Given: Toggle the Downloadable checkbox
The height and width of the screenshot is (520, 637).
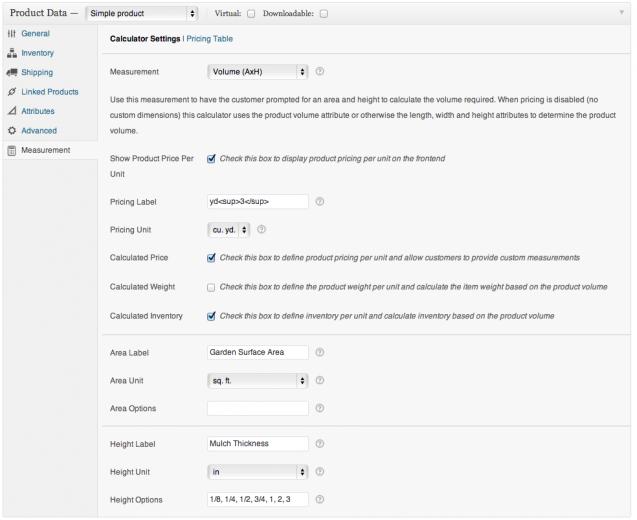Looking at the screenshot, I should coord(324,14).
